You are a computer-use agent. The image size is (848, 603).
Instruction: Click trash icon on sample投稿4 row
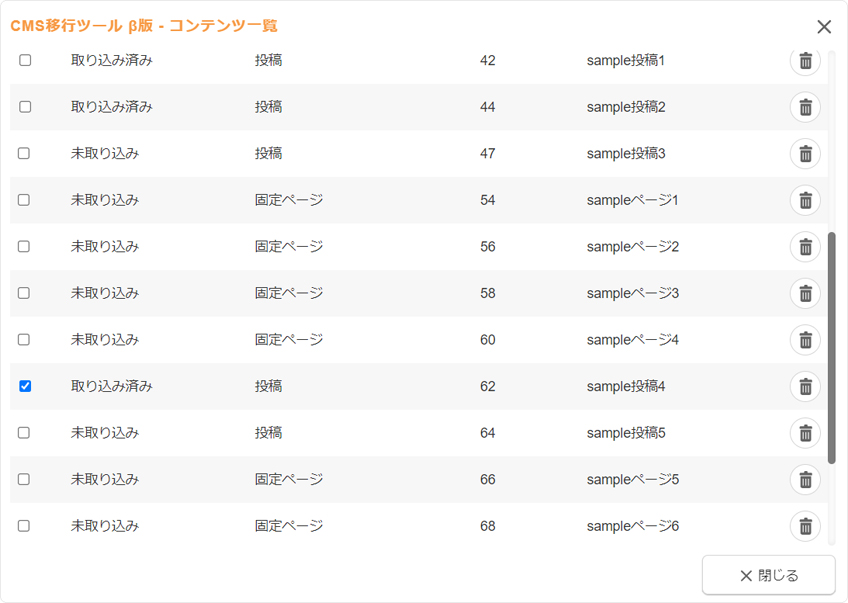[x=805, y=386]
